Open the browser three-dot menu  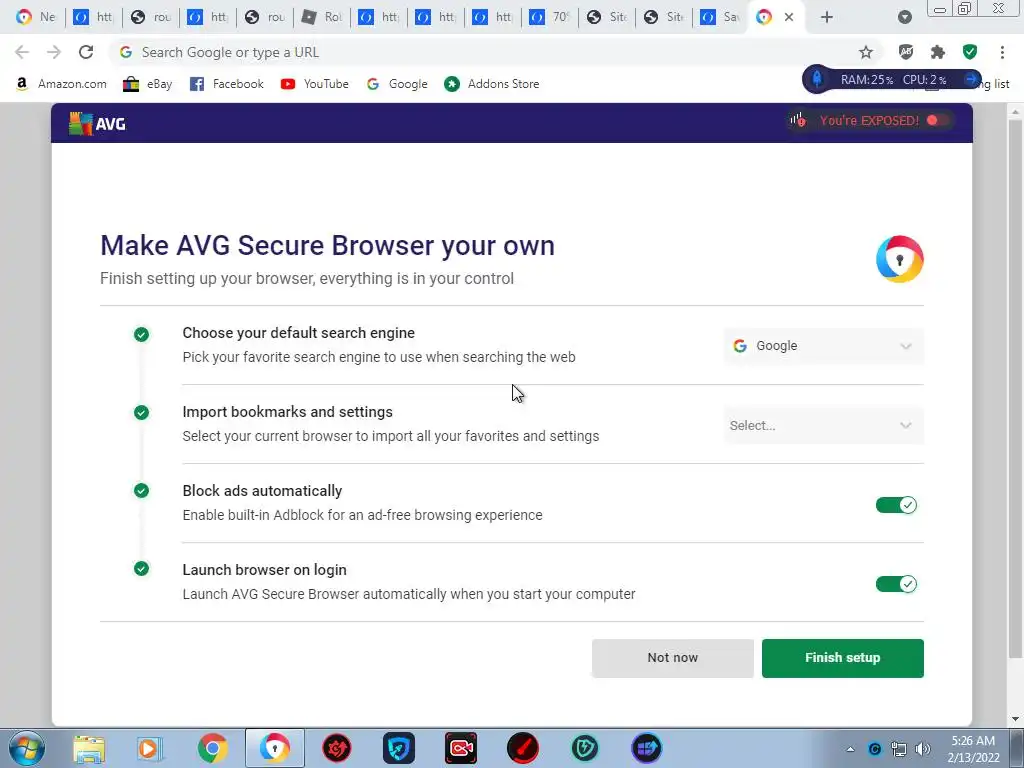[1002, 52]
